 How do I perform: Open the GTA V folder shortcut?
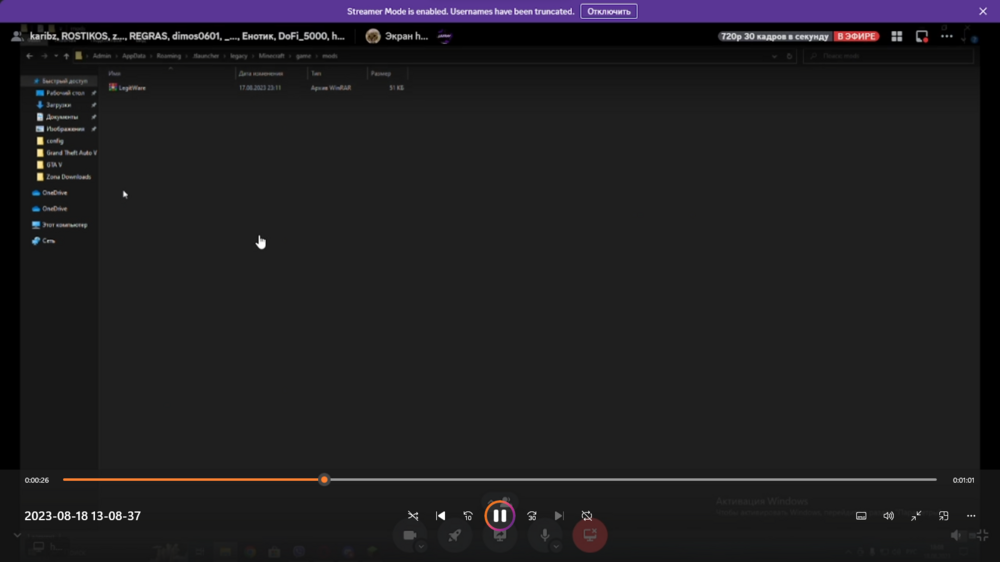54,165
